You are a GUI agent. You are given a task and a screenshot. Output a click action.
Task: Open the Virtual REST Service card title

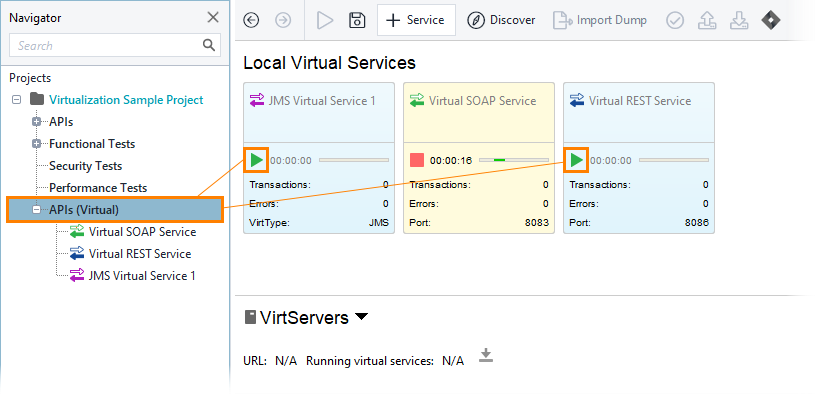[640, 100]
